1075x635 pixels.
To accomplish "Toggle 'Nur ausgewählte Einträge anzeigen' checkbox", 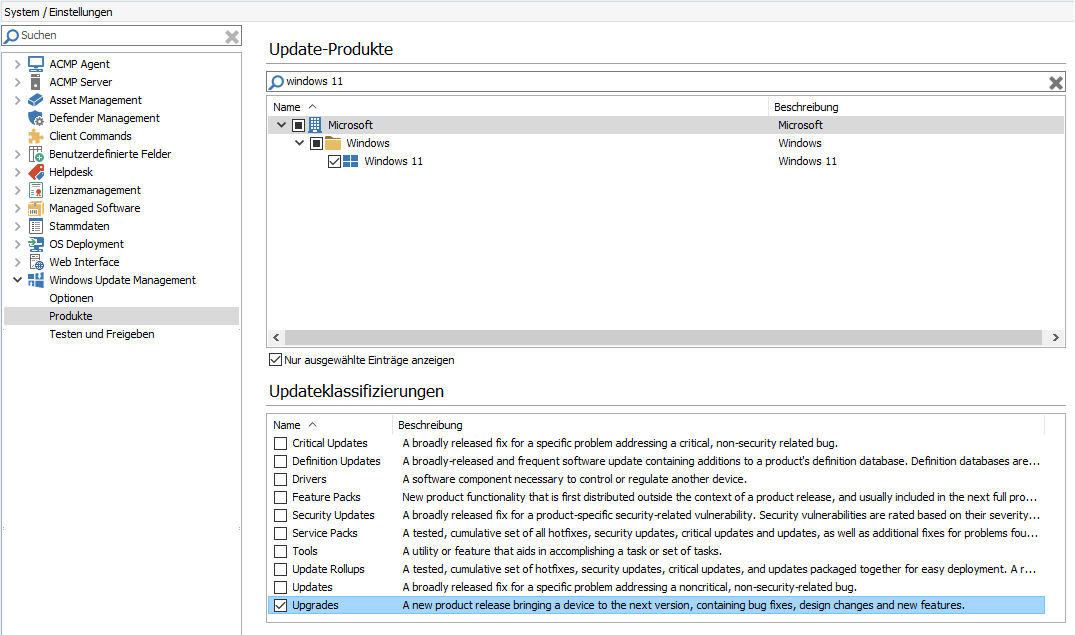I will click(x=276, y=359).
